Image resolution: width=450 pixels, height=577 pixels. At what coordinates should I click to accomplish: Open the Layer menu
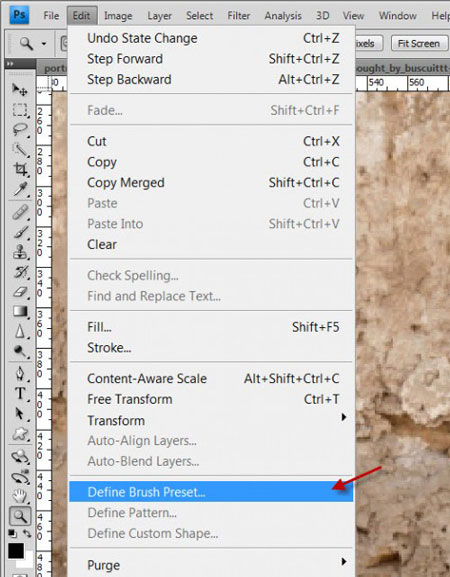(x=160, y=16)
